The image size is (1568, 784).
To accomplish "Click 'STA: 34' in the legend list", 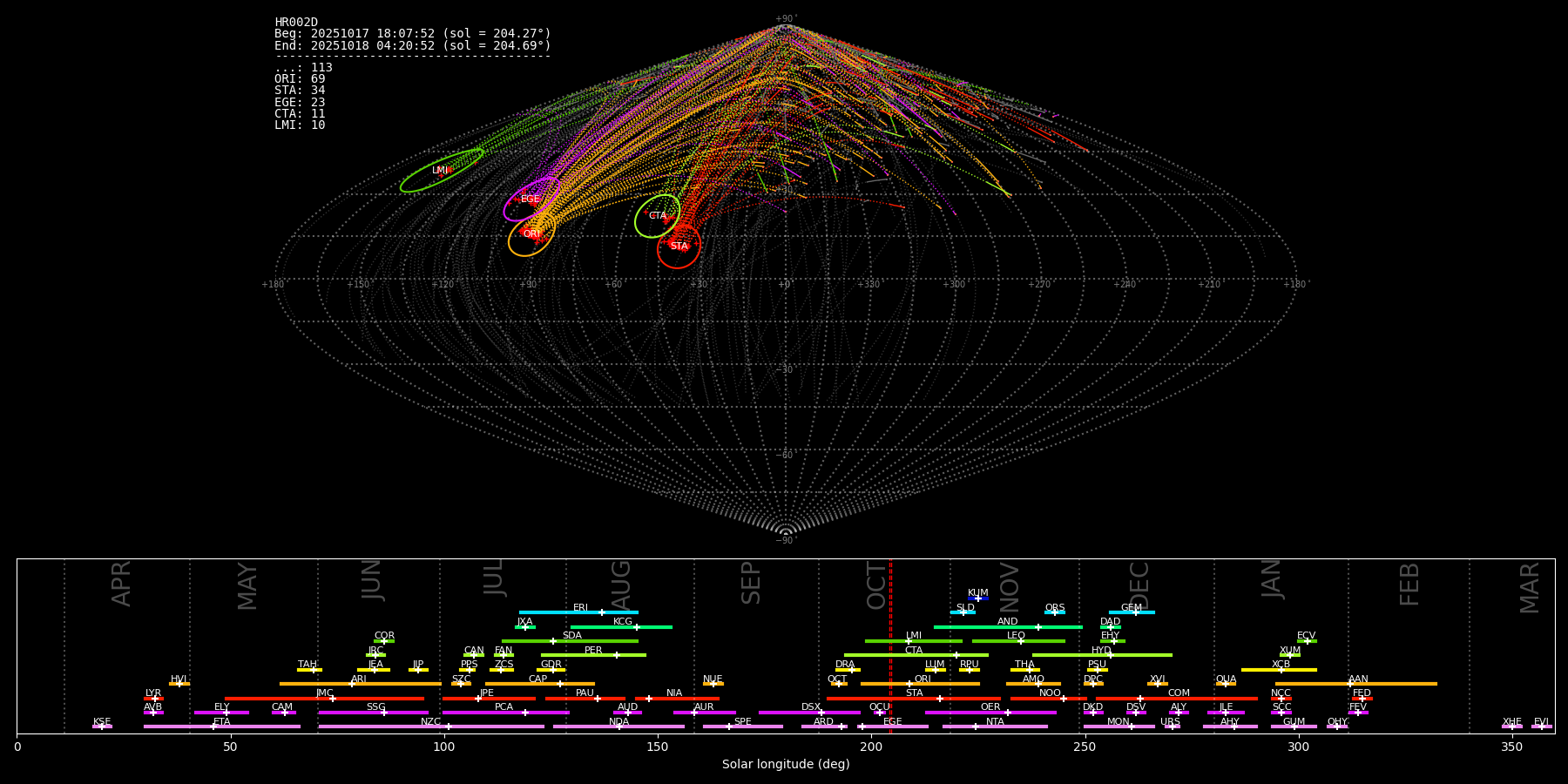I will 300,91.
